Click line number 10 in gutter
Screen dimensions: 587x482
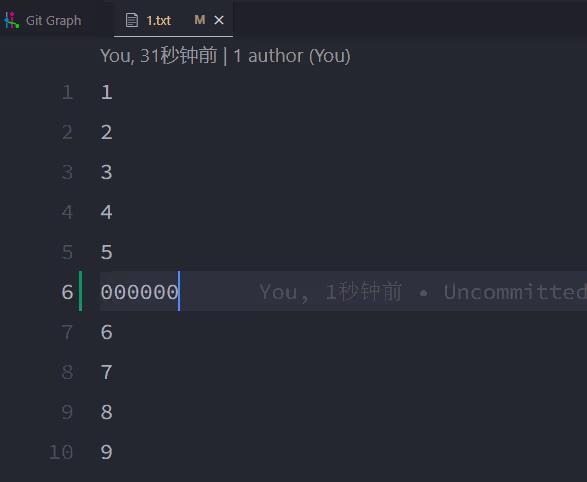61,452
